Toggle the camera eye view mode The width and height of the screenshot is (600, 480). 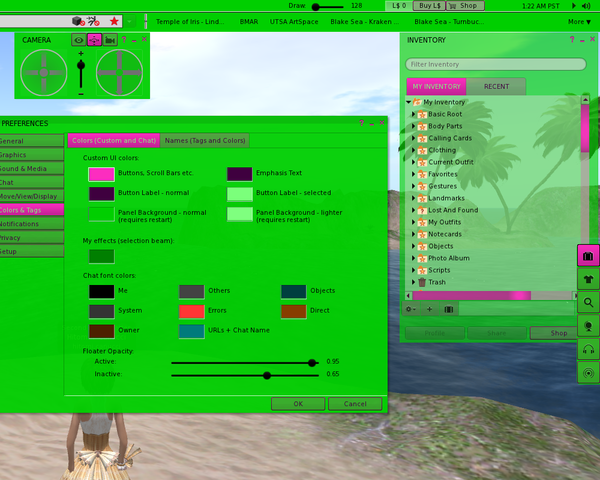pos(78,40)
